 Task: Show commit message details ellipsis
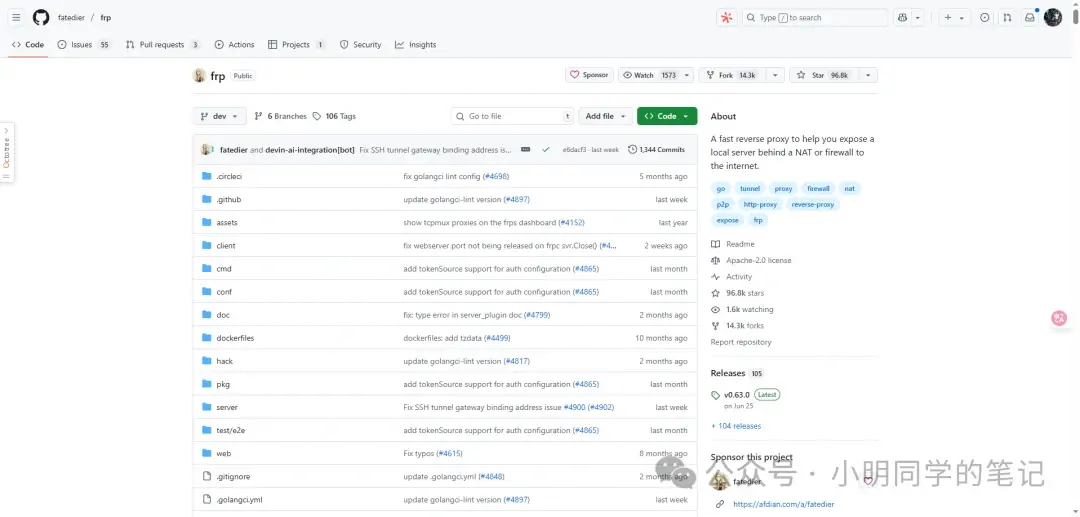pyautogui.click(x=526, y=149)
